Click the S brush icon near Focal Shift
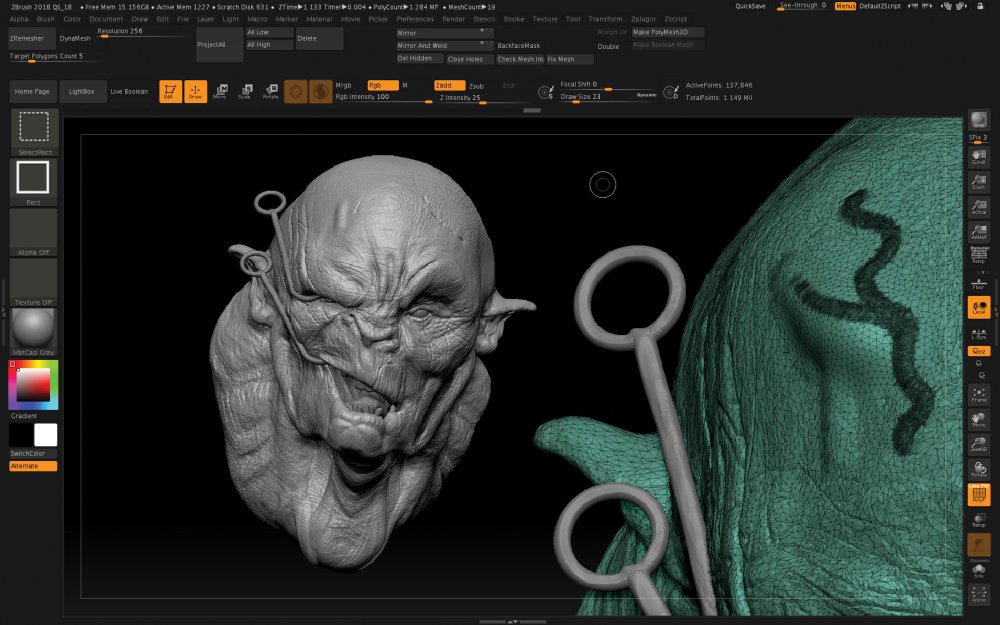Viewport: 1000px width, 625px height. (545, 92)
